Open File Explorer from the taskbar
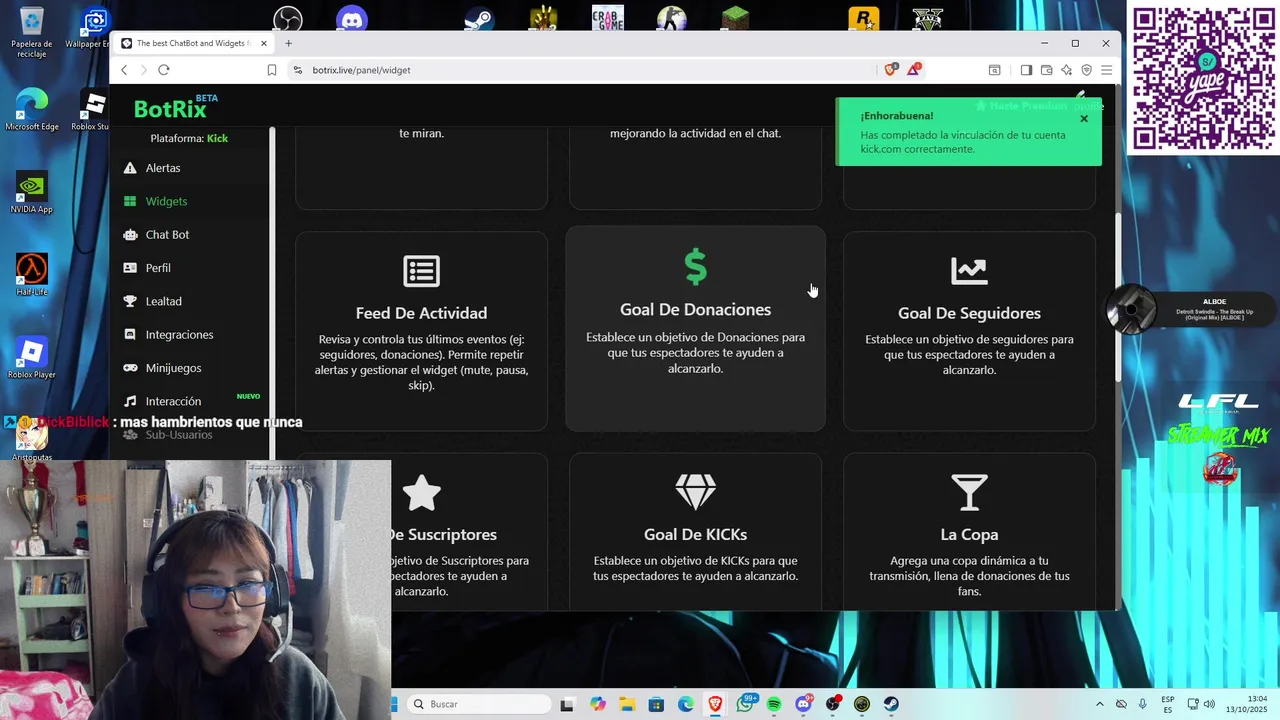Screen dimensions: 1280x720 pyautogui.click(x=627, y=704)
